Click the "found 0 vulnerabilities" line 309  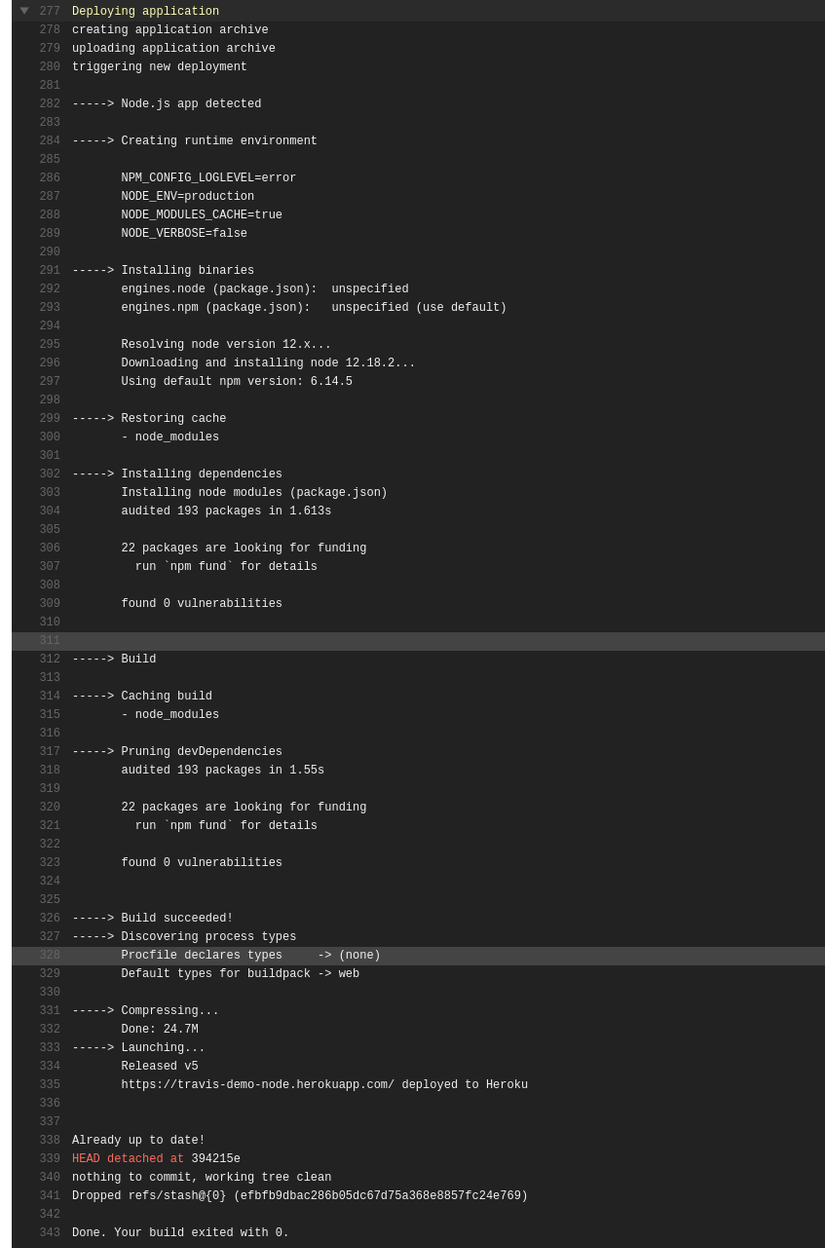tap(202, 604)
